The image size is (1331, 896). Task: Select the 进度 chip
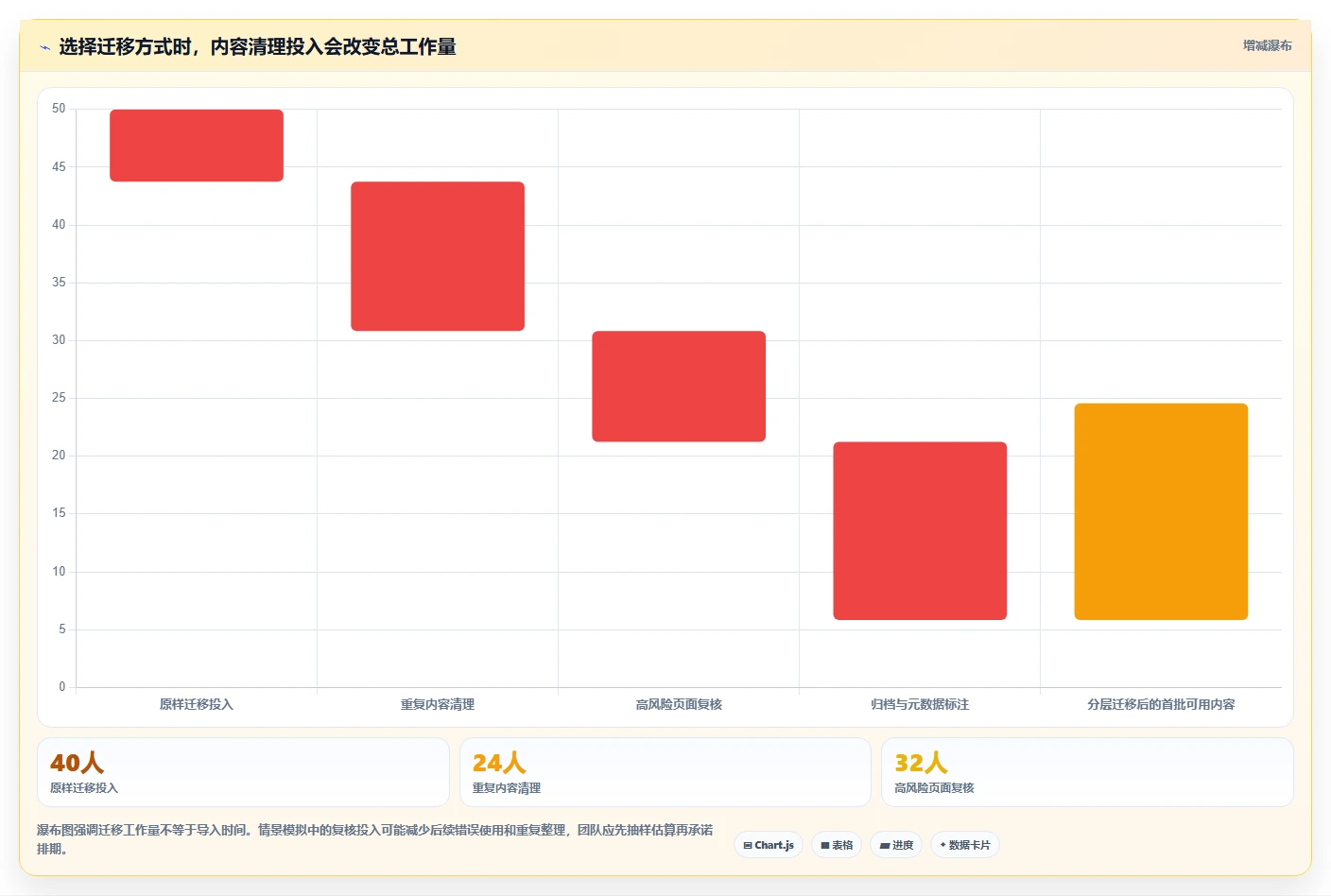coord(896,845)
